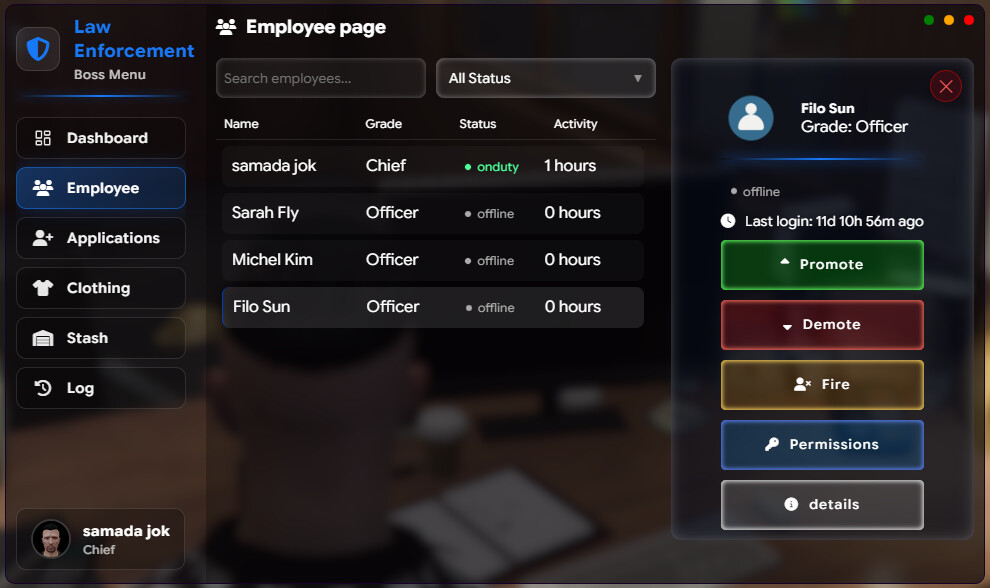Click the grey details button

pyautogui.click(x=822, y=505)
